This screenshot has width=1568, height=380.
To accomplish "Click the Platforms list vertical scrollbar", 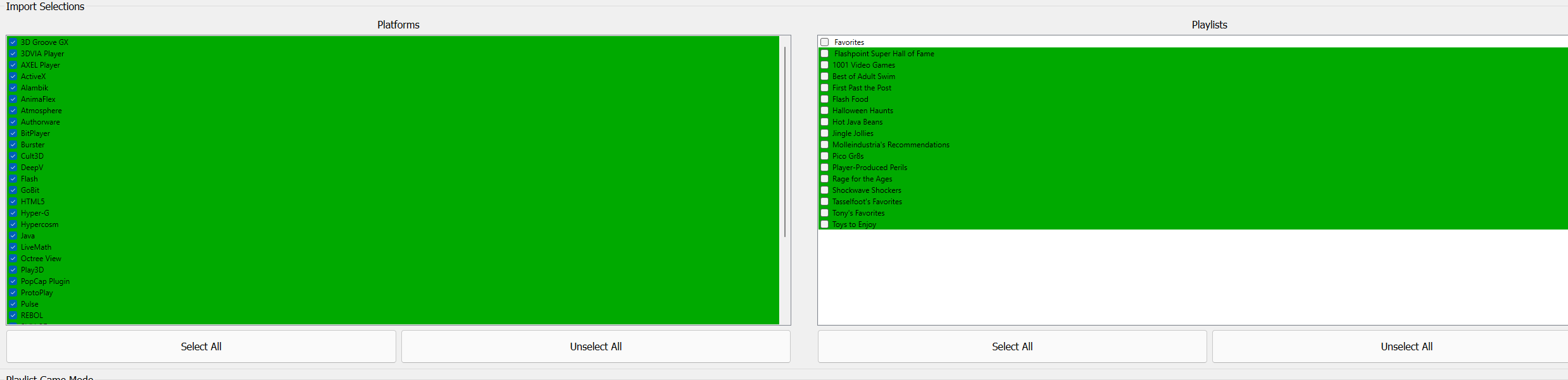I will pyautogui.click(x=785, y=142).
